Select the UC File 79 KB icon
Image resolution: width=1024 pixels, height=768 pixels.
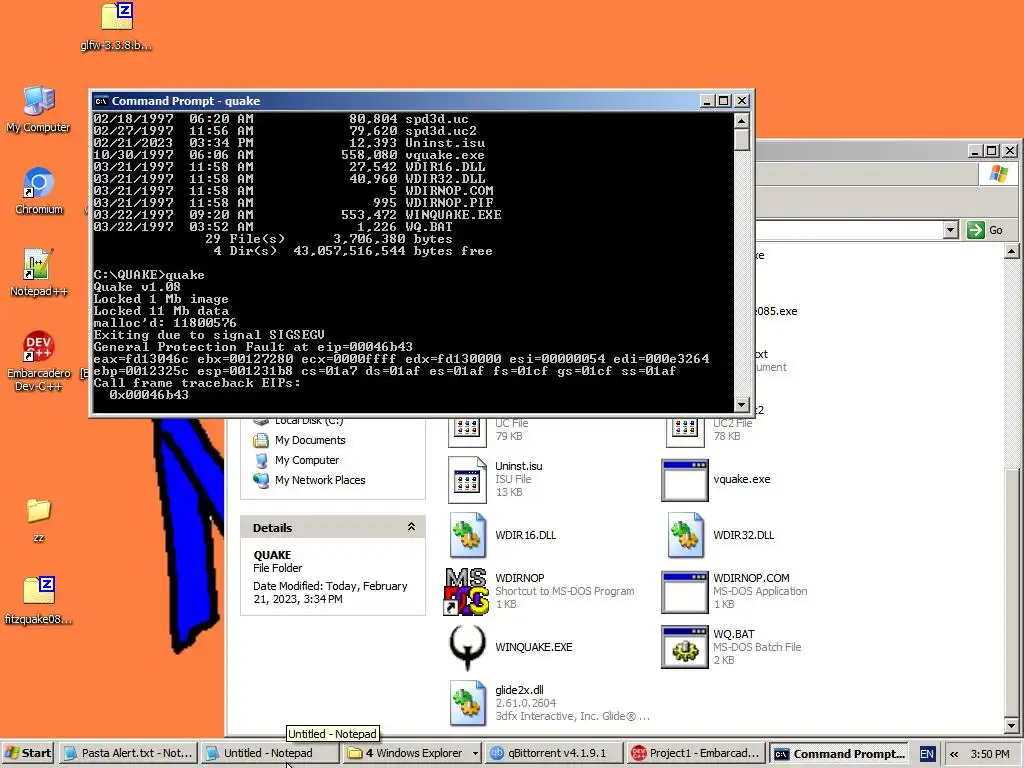click(467, 431)
